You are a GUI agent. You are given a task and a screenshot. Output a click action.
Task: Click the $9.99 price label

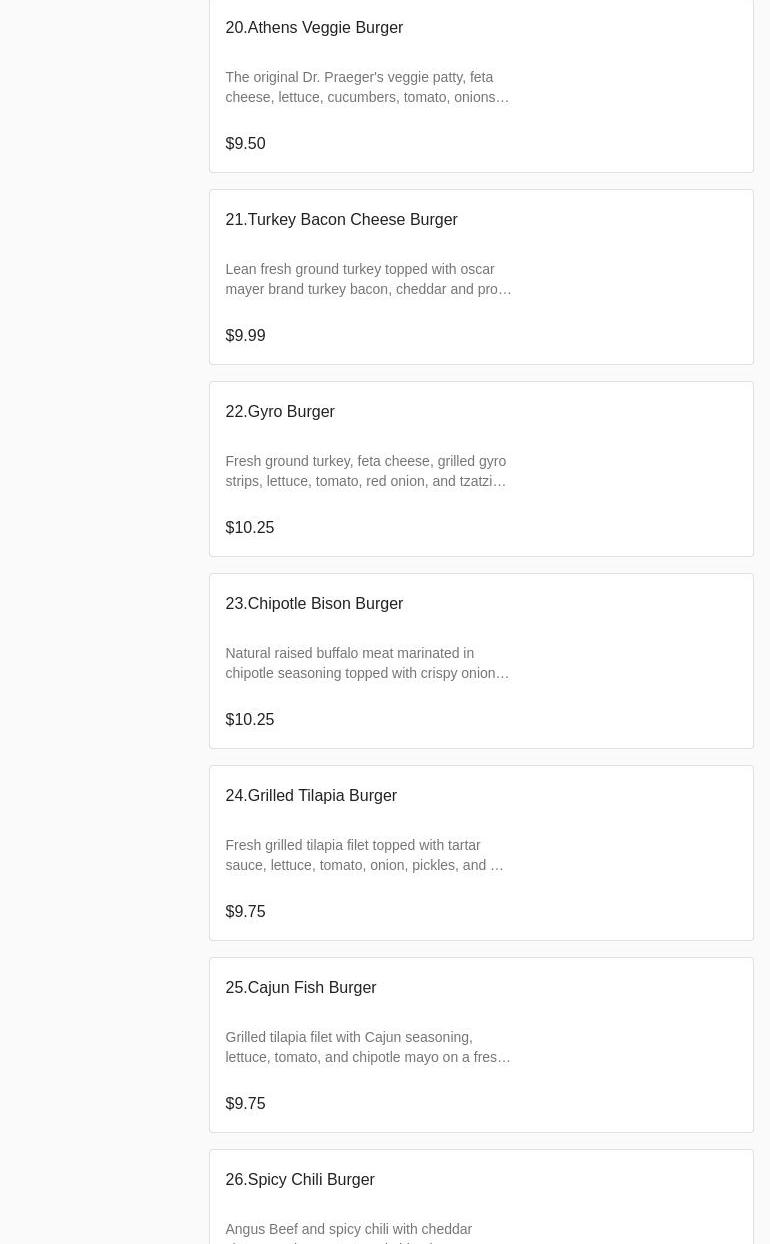pyautogui.click(x=245, y=336)
